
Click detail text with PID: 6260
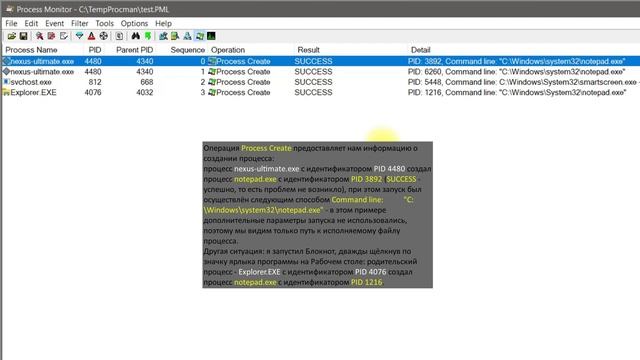point(516,72)
